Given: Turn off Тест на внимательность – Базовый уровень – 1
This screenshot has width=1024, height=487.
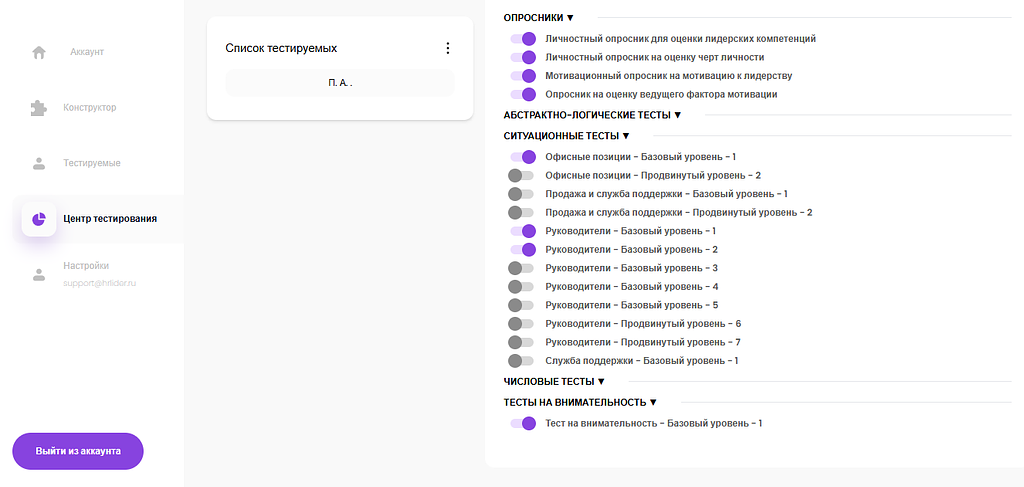Looking at the screenshot, I should pos(523,424).
